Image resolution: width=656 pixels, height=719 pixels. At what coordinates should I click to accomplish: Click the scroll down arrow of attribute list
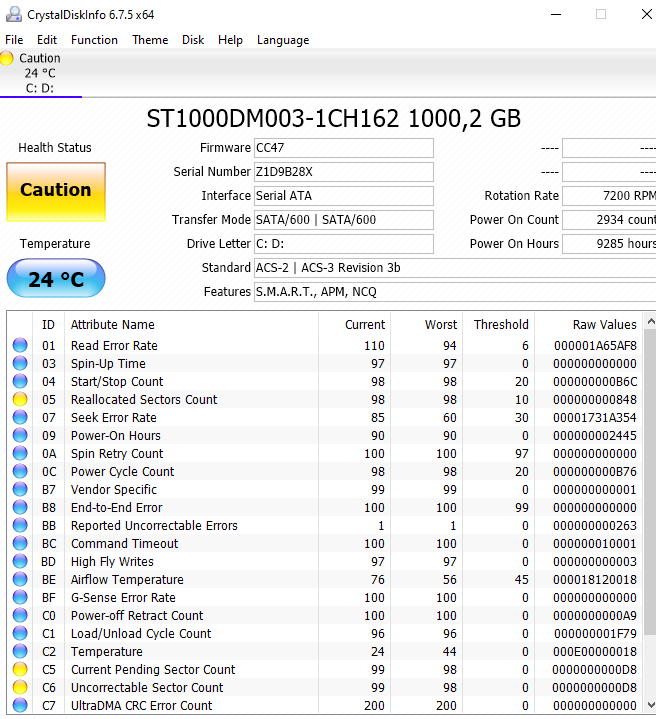tap(650, 705)
